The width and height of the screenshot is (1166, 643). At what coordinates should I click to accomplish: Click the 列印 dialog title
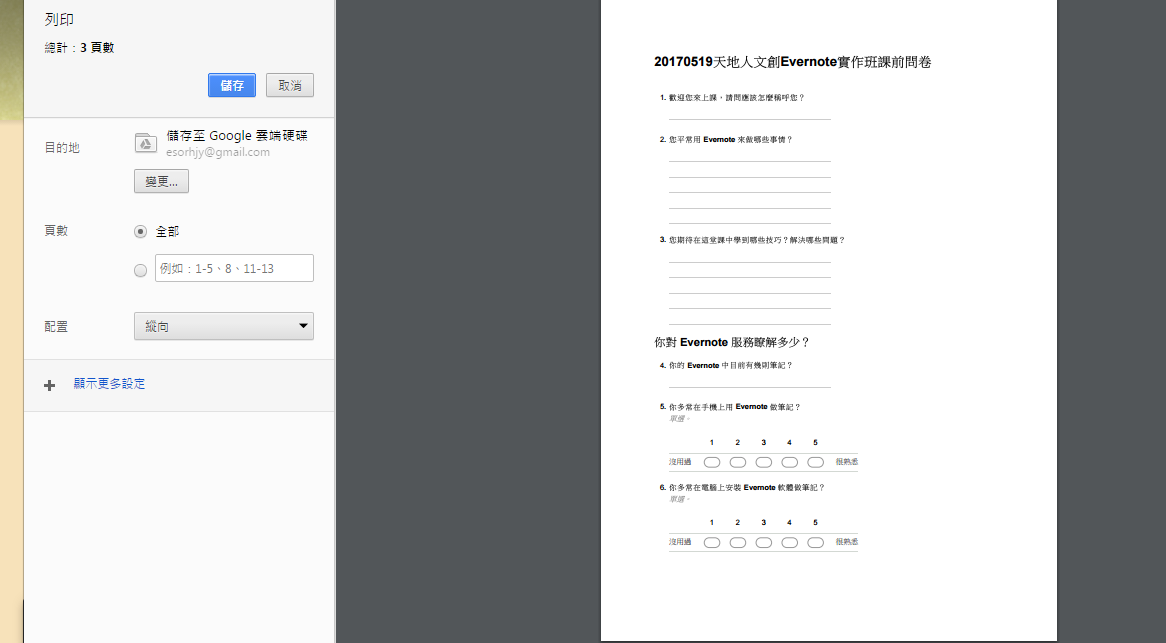[59, 19]
